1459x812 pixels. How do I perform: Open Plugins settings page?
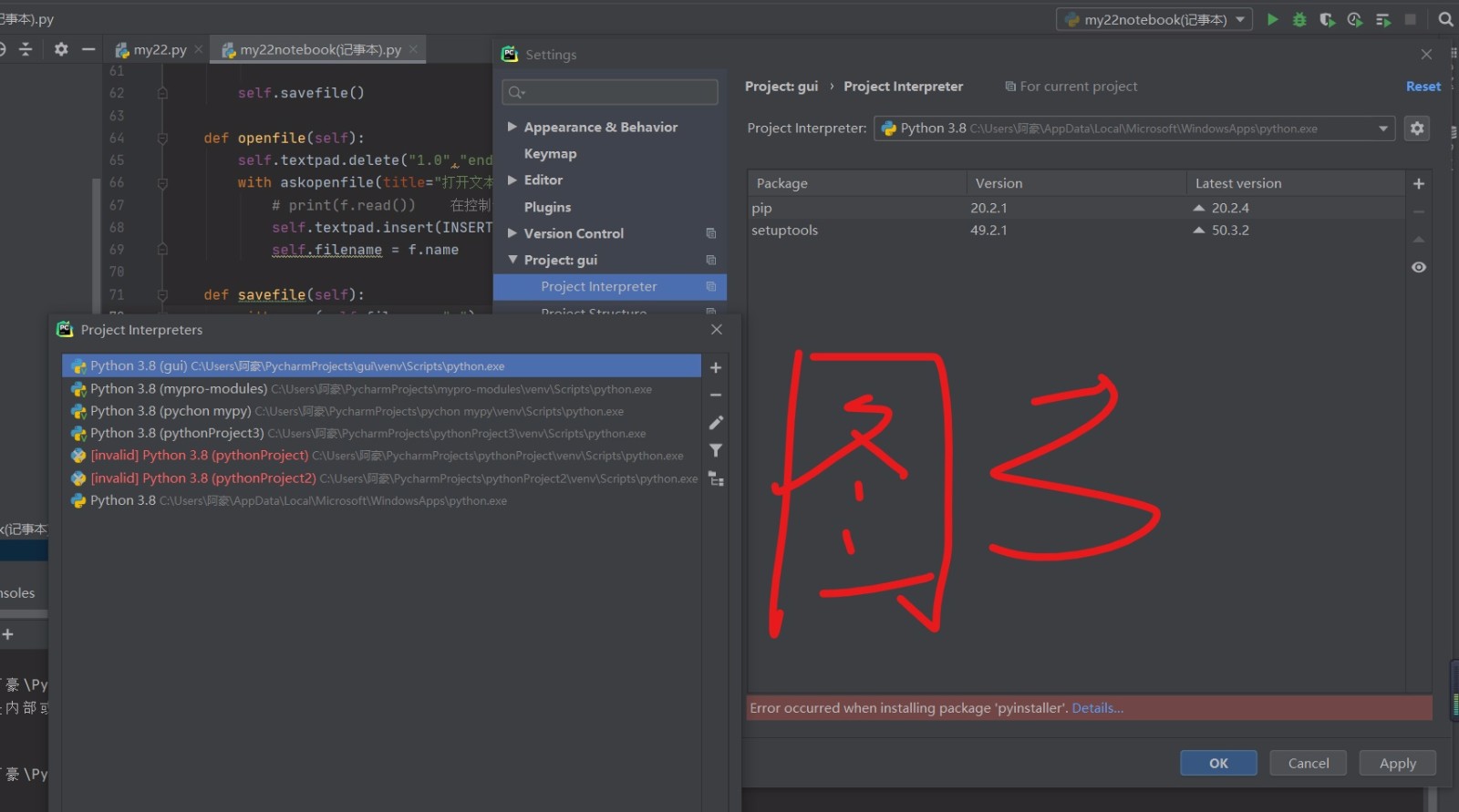[547, 207]
